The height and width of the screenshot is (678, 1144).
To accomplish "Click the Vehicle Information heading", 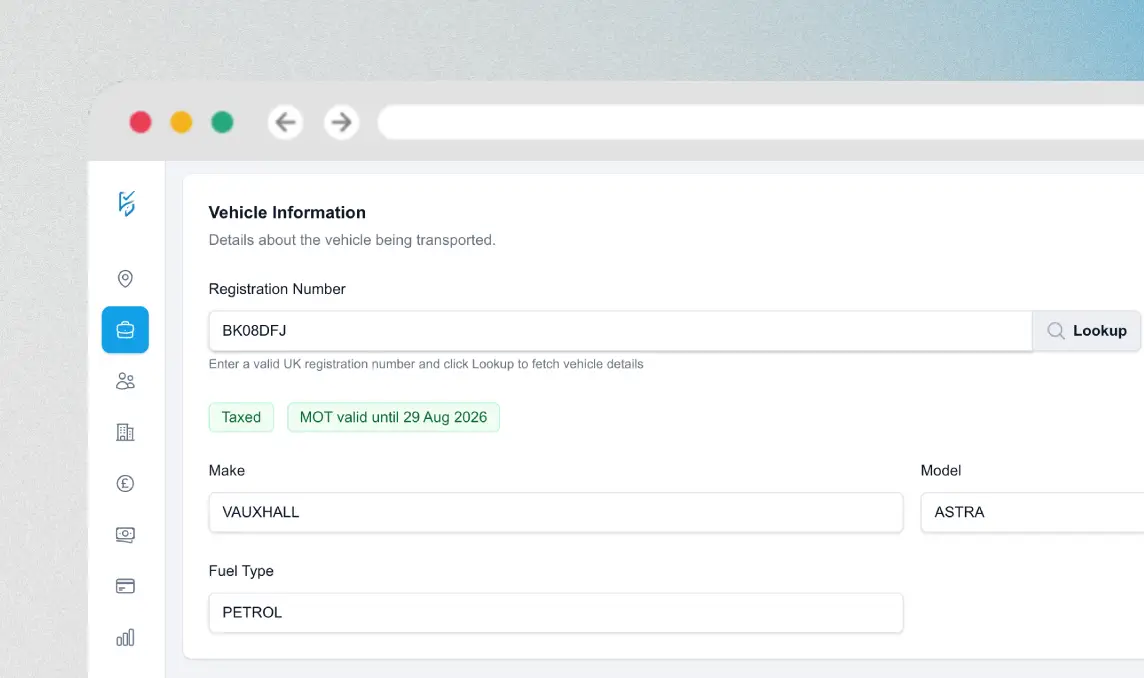I will [x=287, y=212].
